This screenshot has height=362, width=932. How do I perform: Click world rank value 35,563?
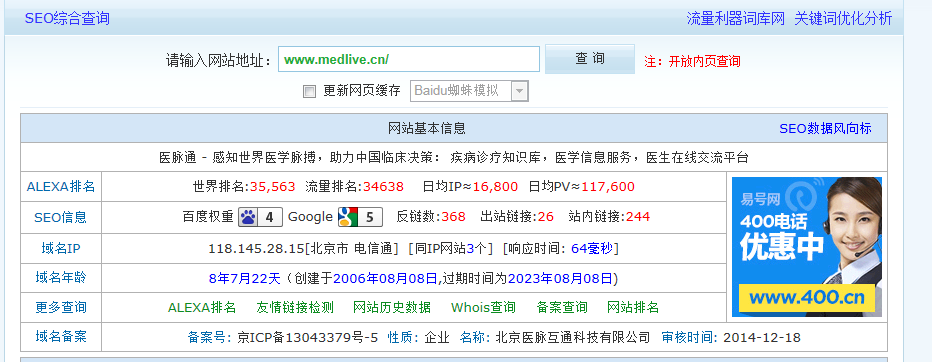(272, 187)
